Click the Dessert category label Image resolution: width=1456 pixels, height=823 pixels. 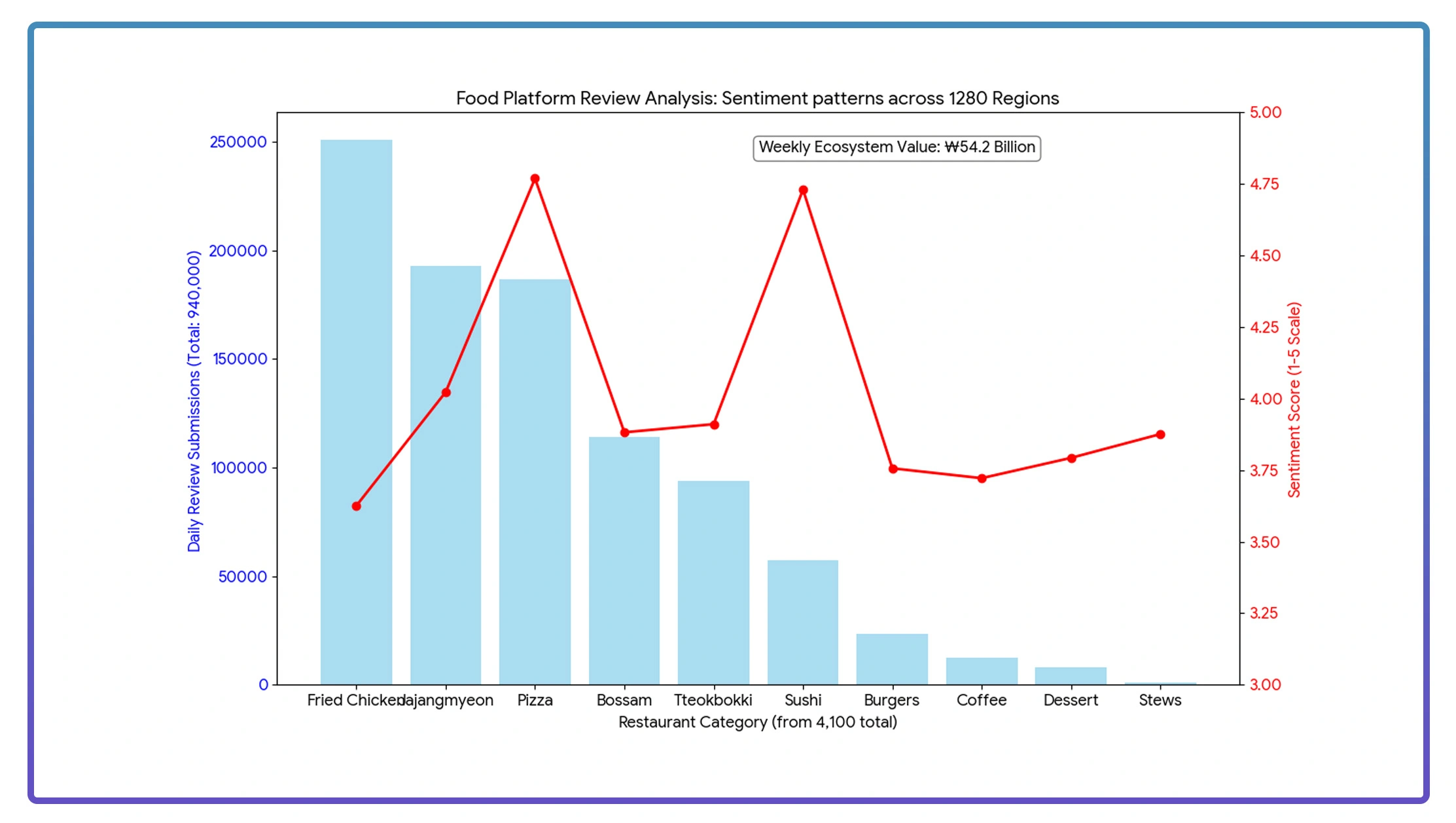point(1071,700)
